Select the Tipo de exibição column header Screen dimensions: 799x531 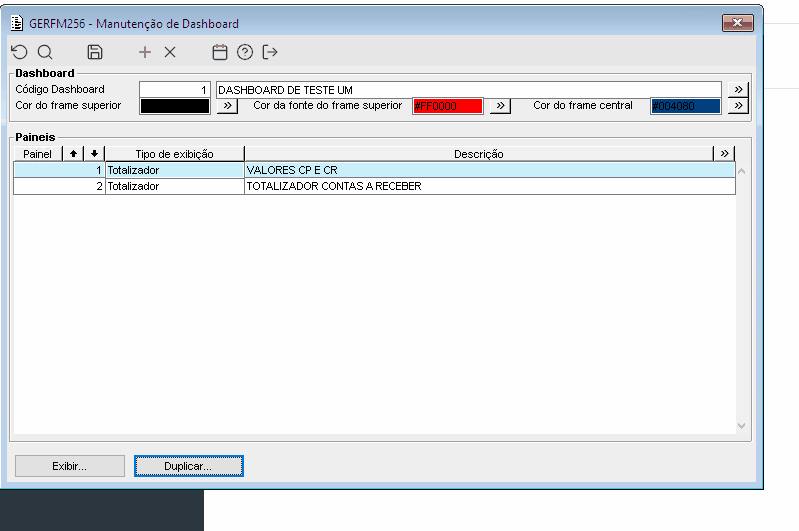(174, 154)
